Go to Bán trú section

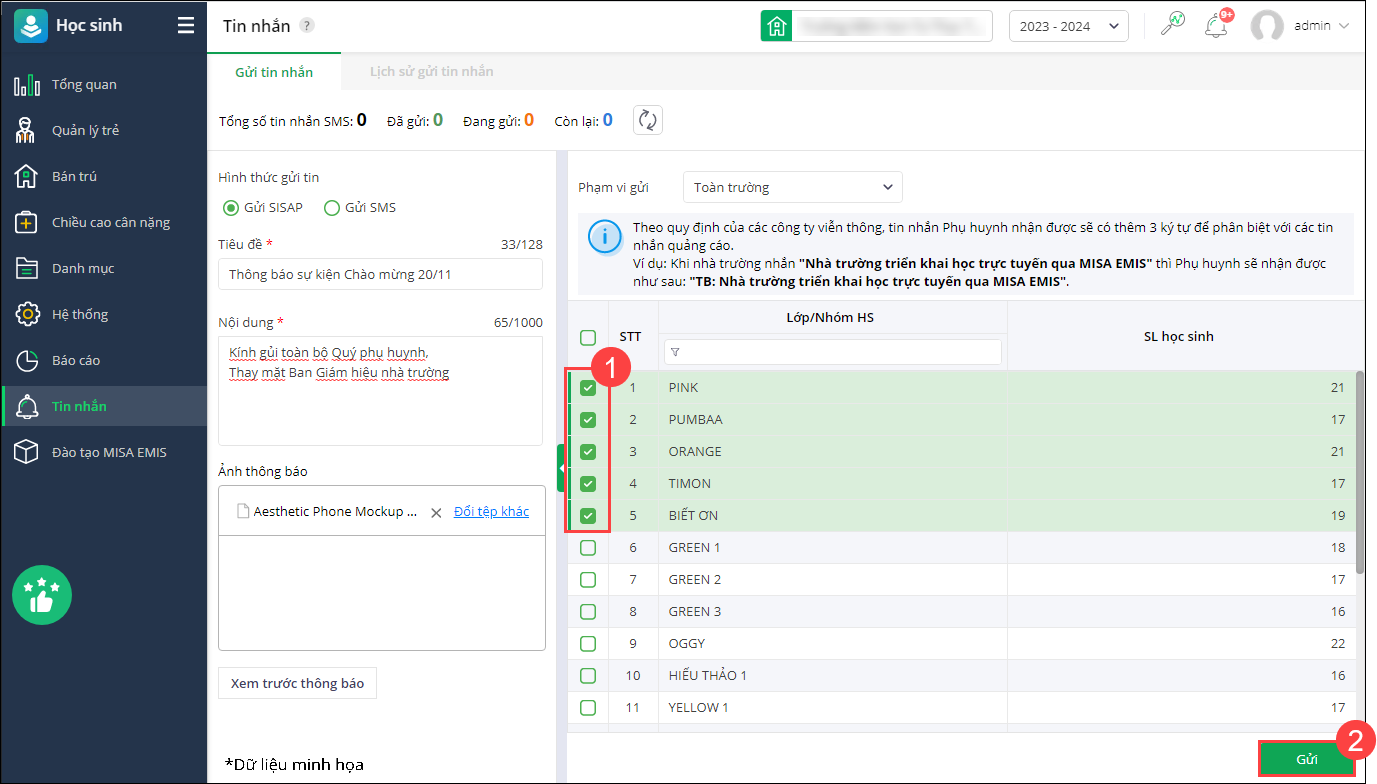pos(104,176)
